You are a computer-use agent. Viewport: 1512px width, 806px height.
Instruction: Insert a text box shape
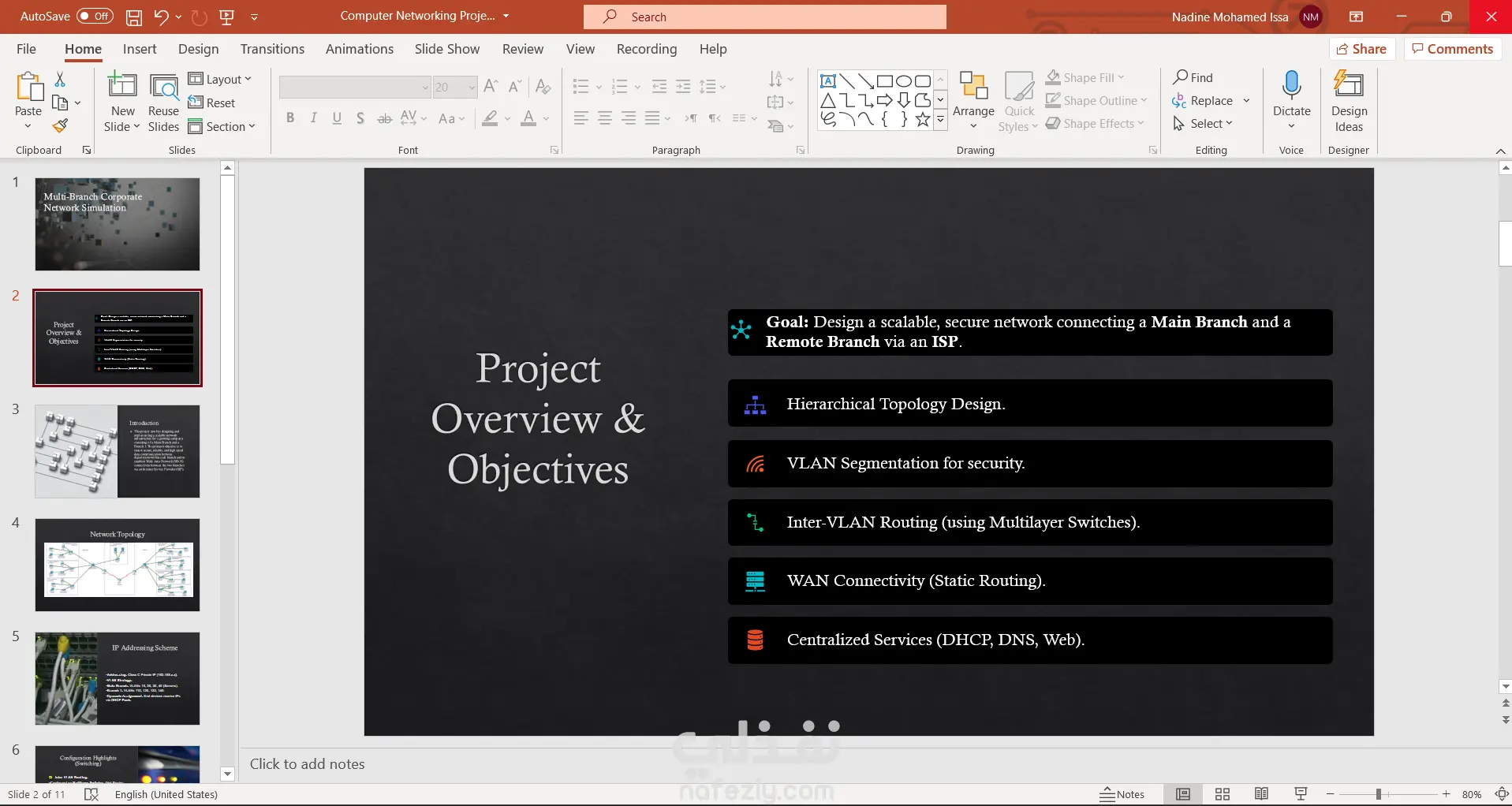(828, 80)
